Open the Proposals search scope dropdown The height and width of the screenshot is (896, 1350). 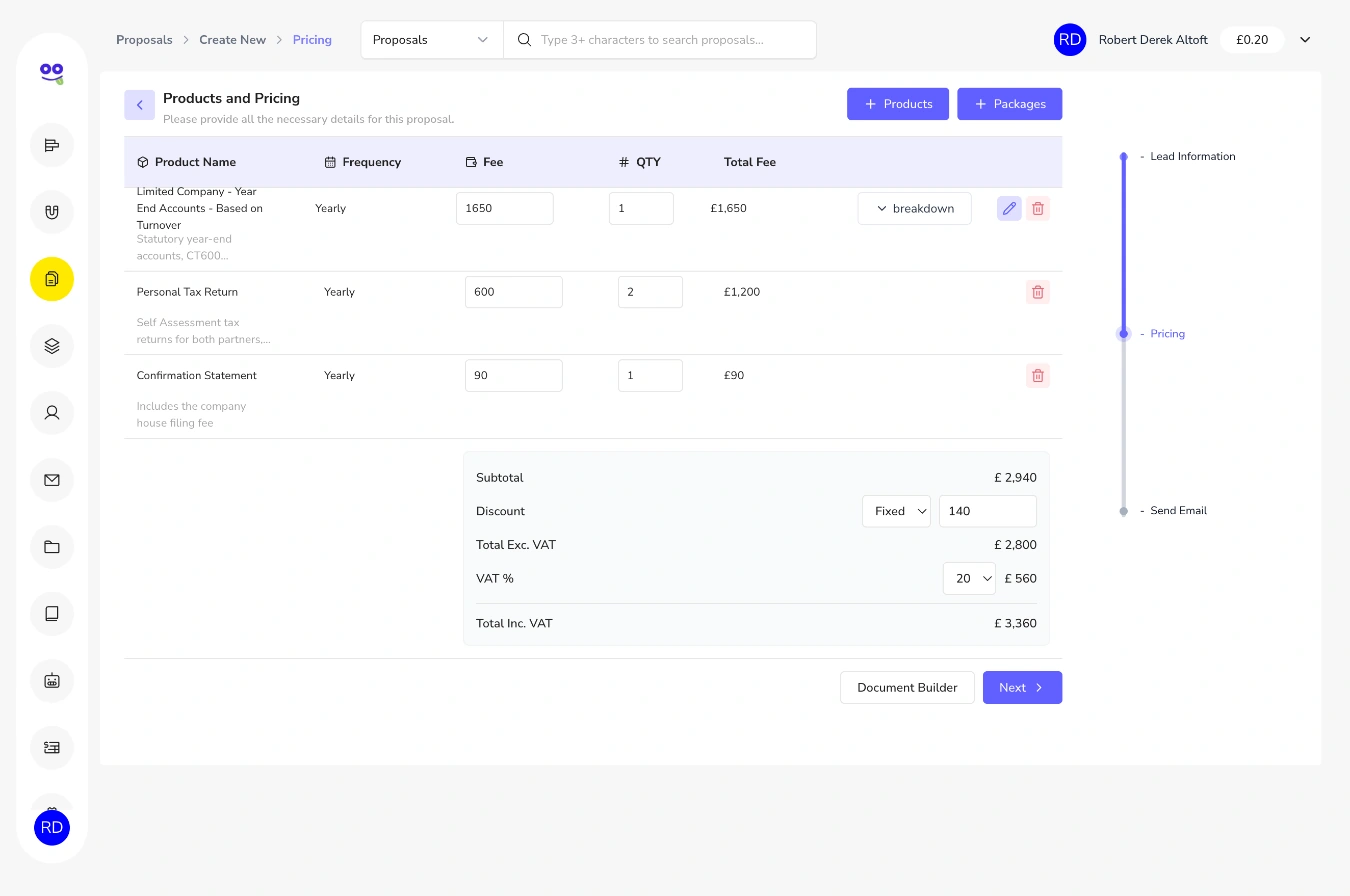(x=431, y=40)
